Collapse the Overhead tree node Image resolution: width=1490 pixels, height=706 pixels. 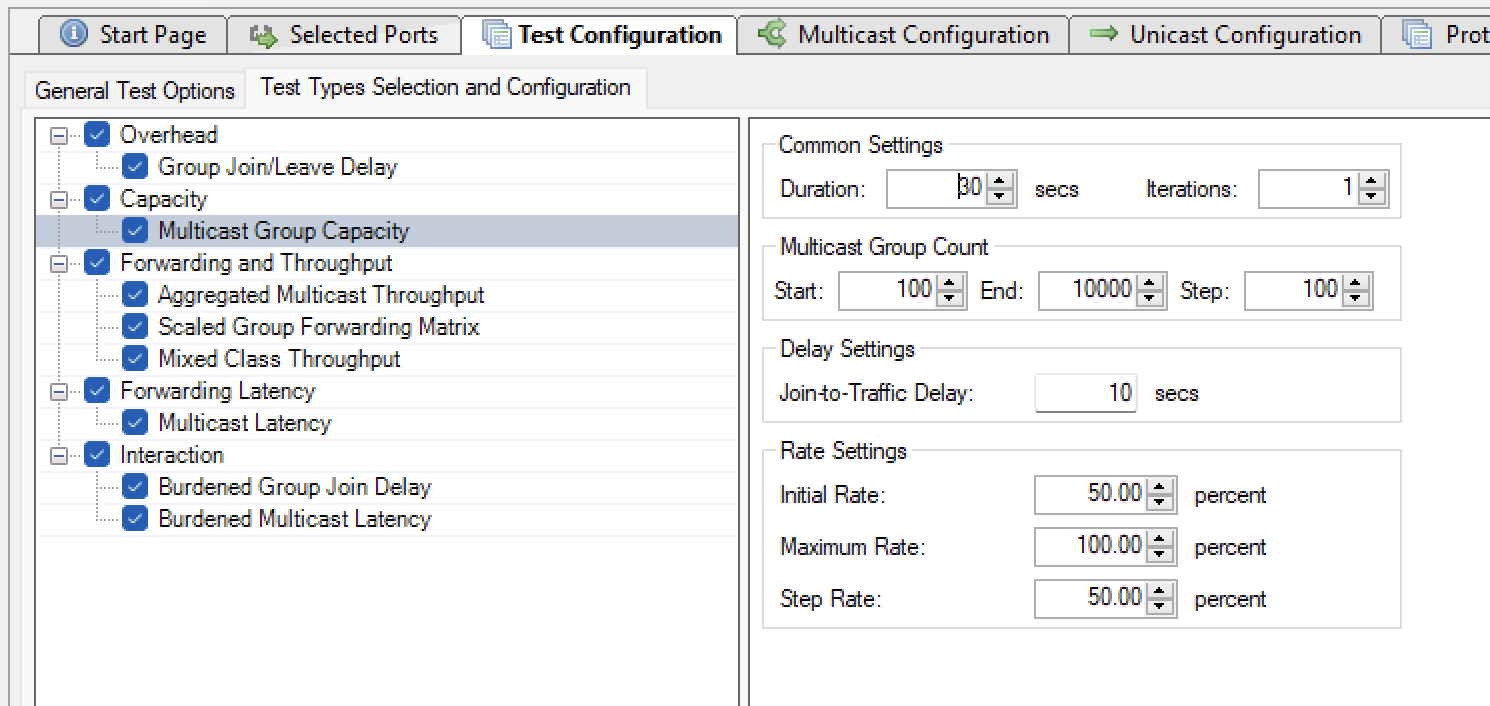coord(61,134)
